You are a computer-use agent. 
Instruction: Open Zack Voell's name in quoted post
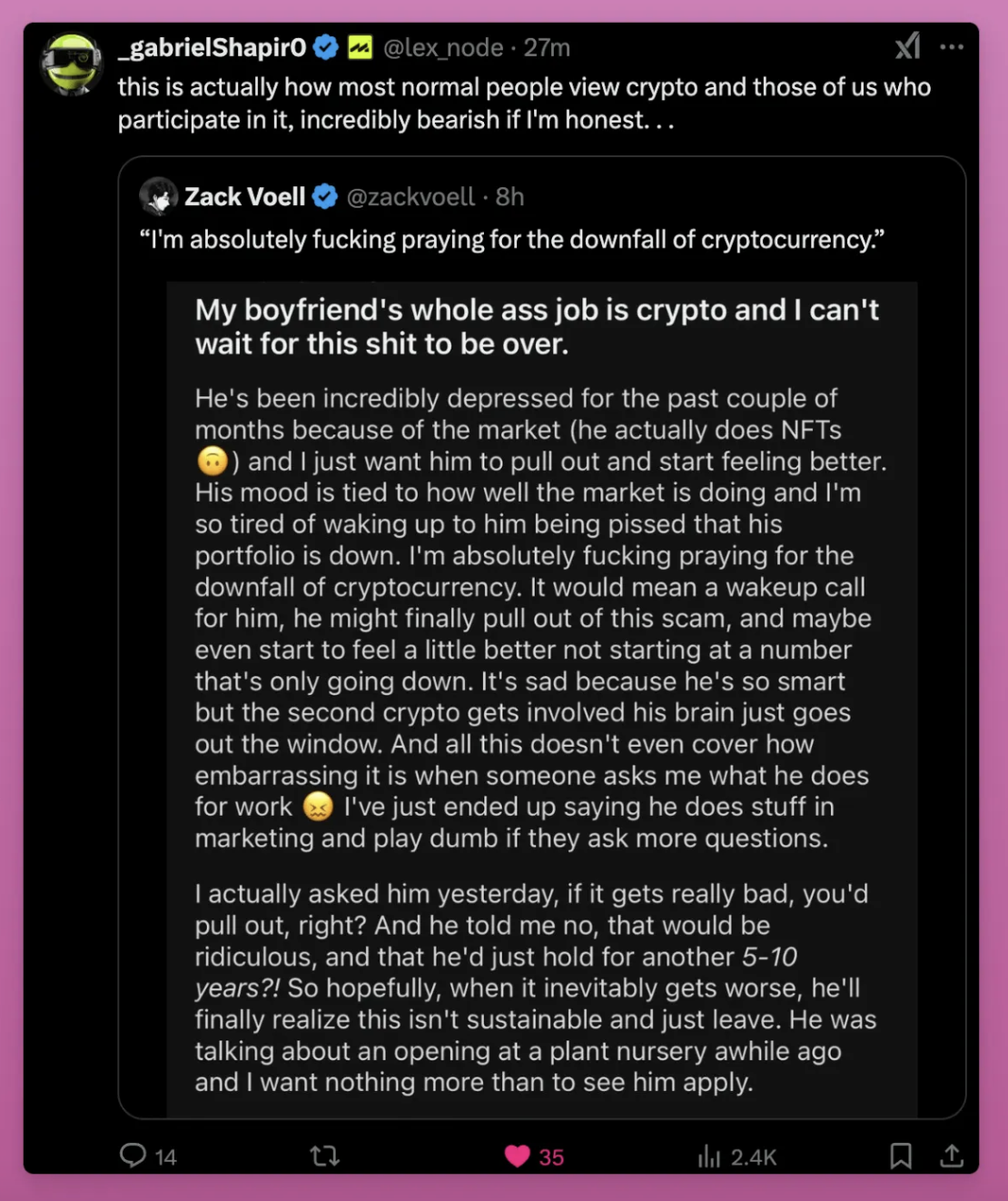click(244, 196)
